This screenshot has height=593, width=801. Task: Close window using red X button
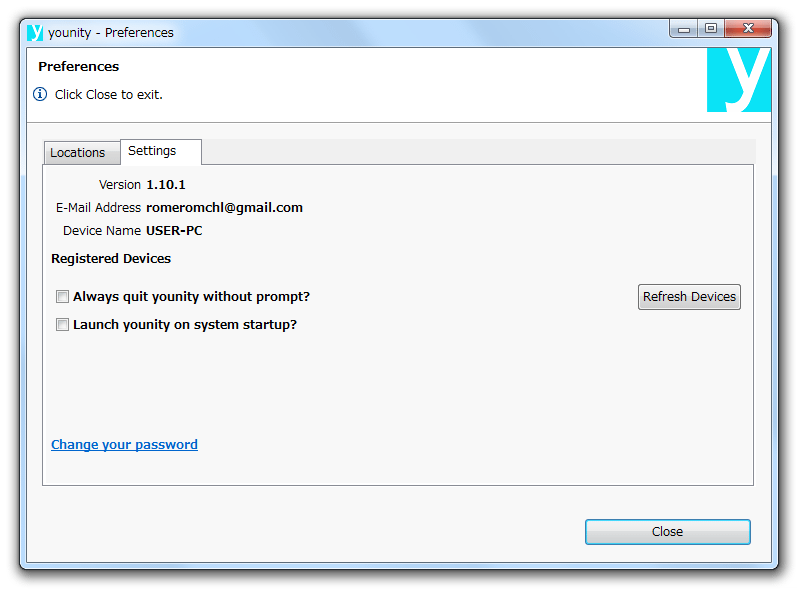click(748, 29)
